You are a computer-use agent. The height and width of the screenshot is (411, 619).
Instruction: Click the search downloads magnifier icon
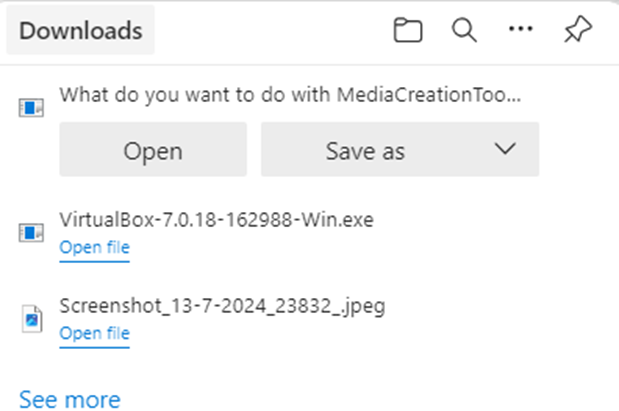[x=463, y=31]
